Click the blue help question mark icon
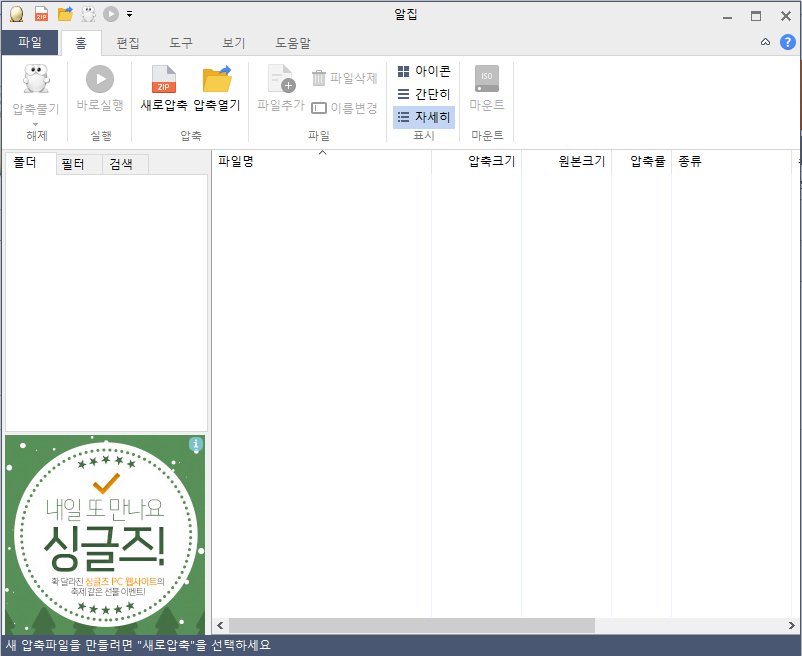 [788, 42]
